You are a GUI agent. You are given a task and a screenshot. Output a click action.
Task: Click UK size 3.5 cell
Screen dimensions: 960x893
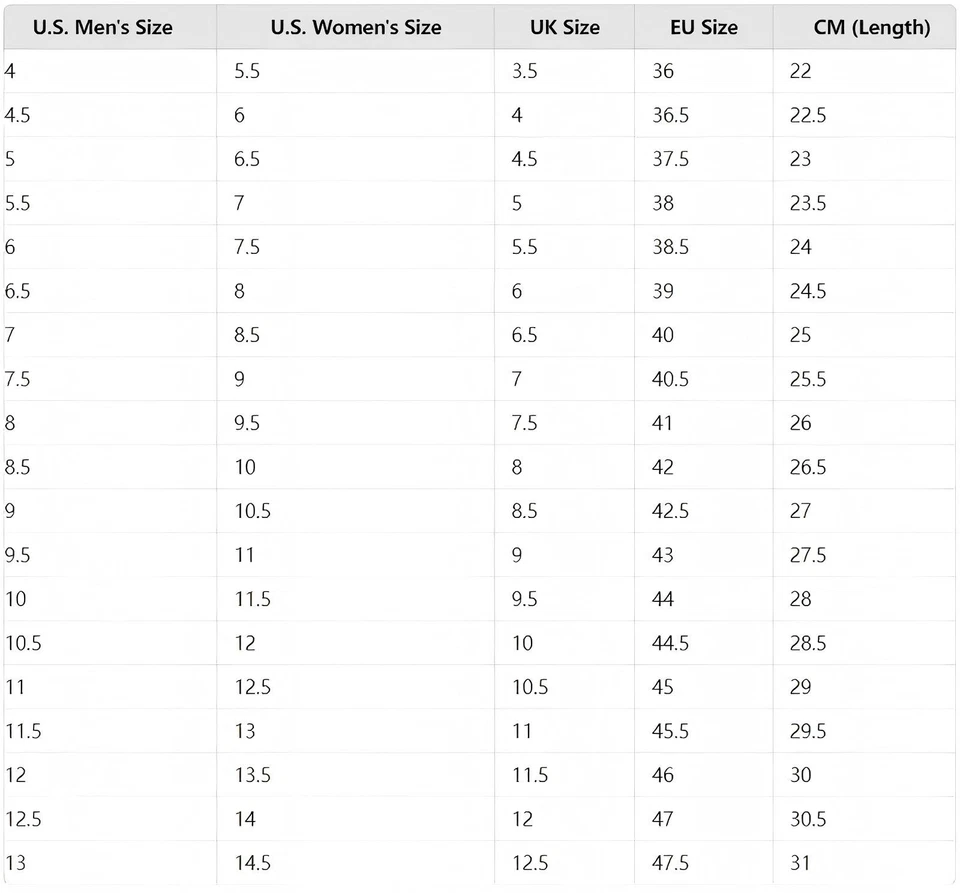[x=524, y=71]
